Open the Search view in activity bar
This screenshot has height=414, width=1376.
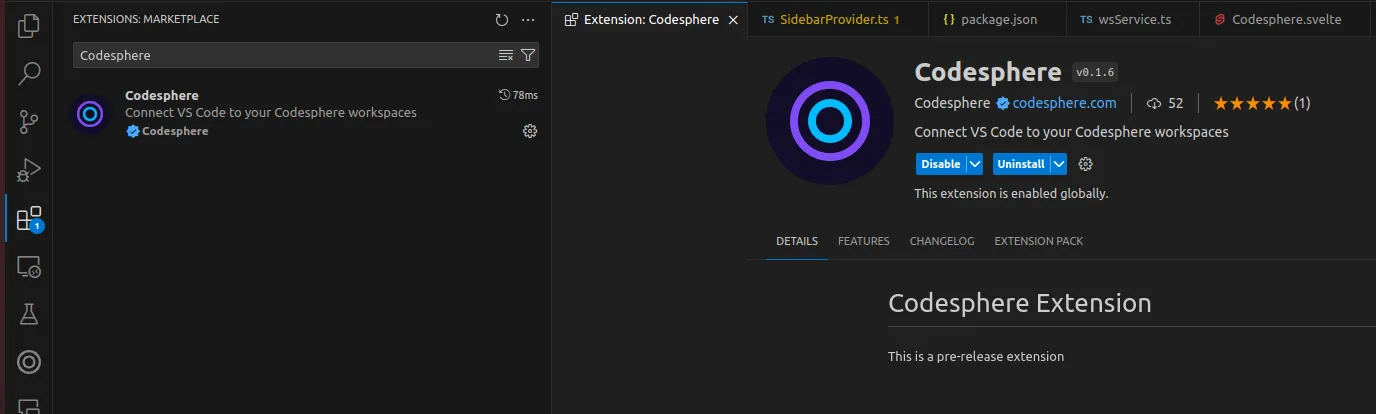click(29, 73)
